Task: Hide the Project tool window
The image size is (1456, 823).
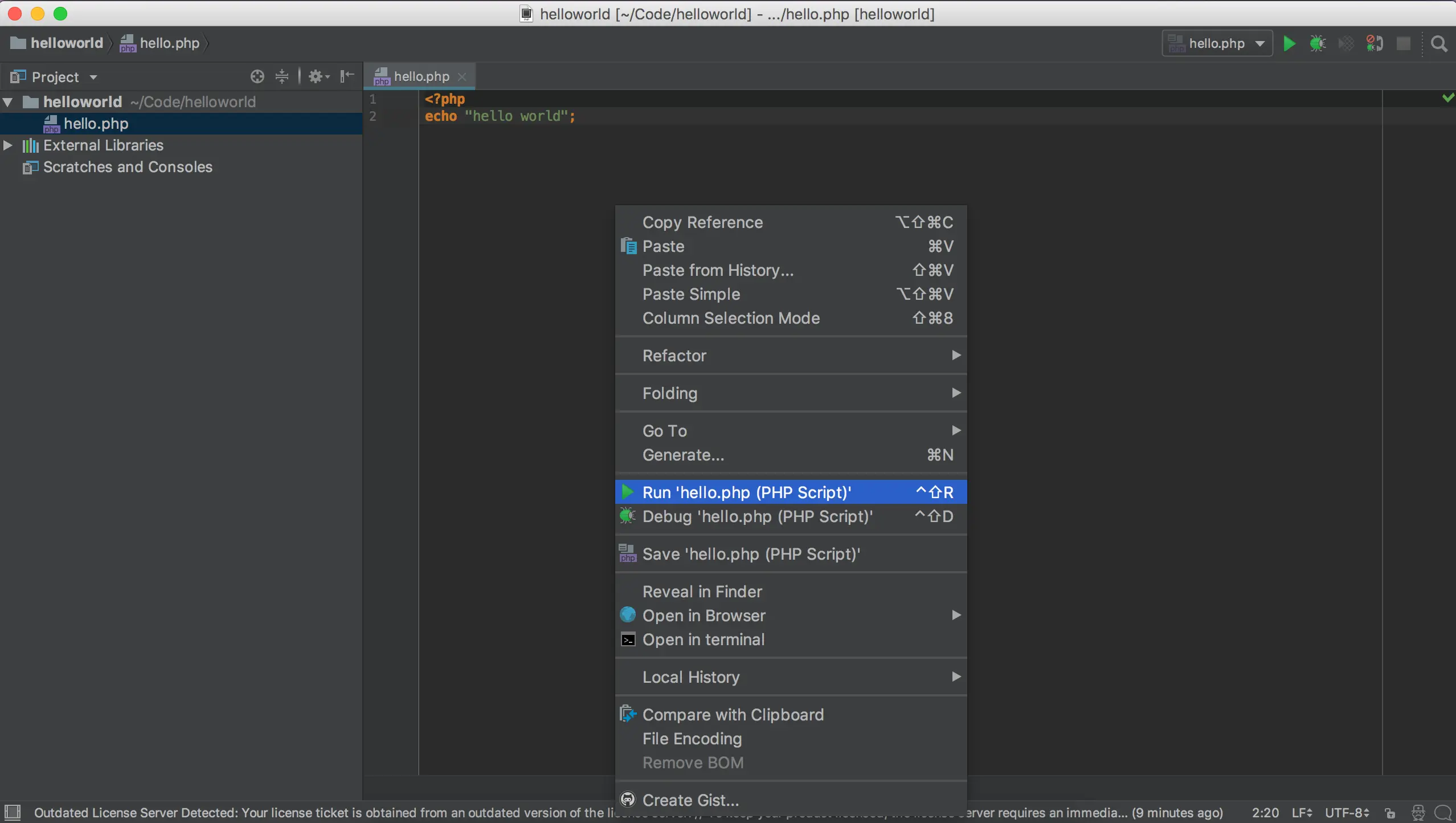Action: [347, 76]
